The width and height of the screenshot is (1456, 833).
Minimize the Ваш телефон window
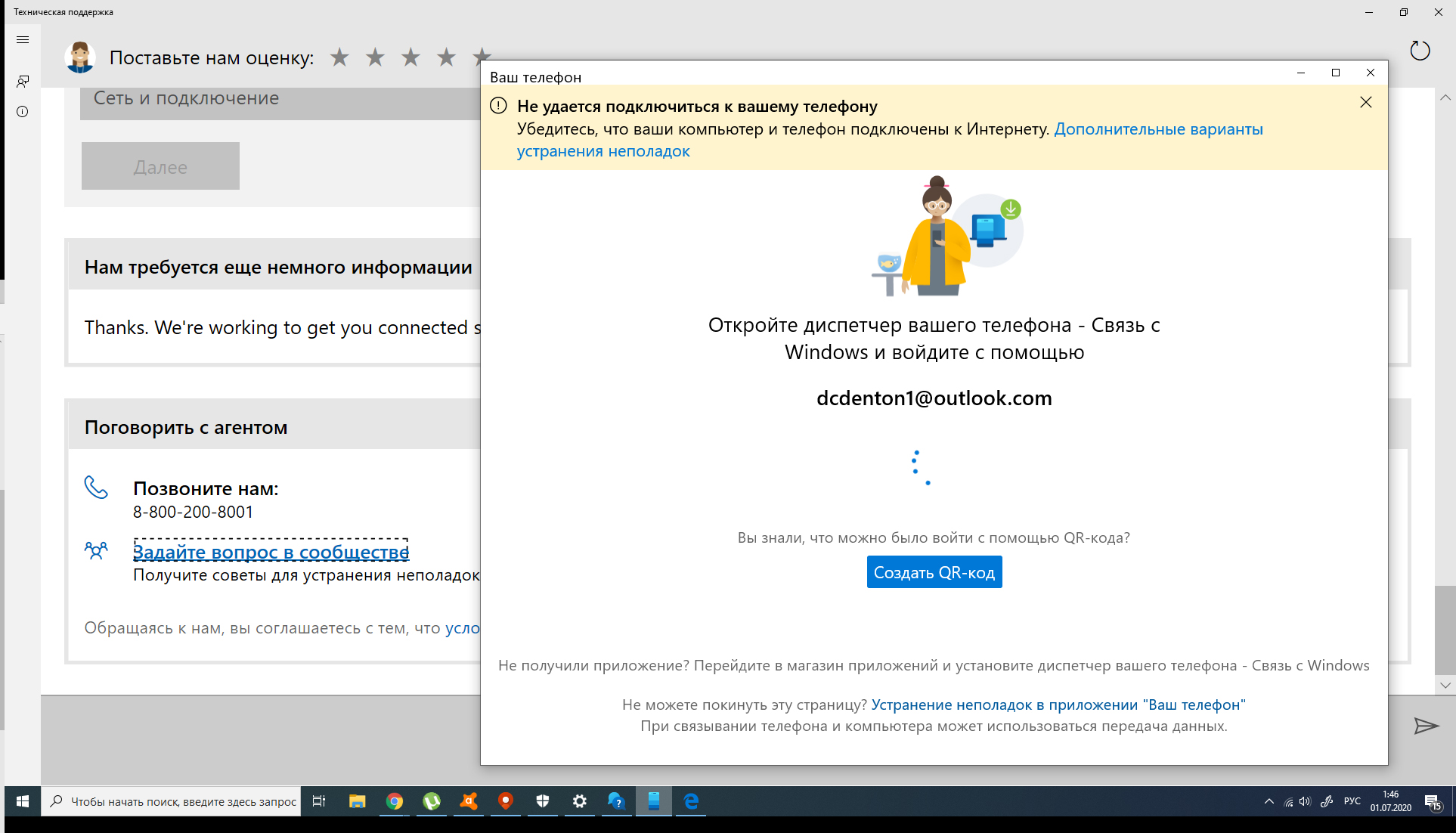point(1301,73)
